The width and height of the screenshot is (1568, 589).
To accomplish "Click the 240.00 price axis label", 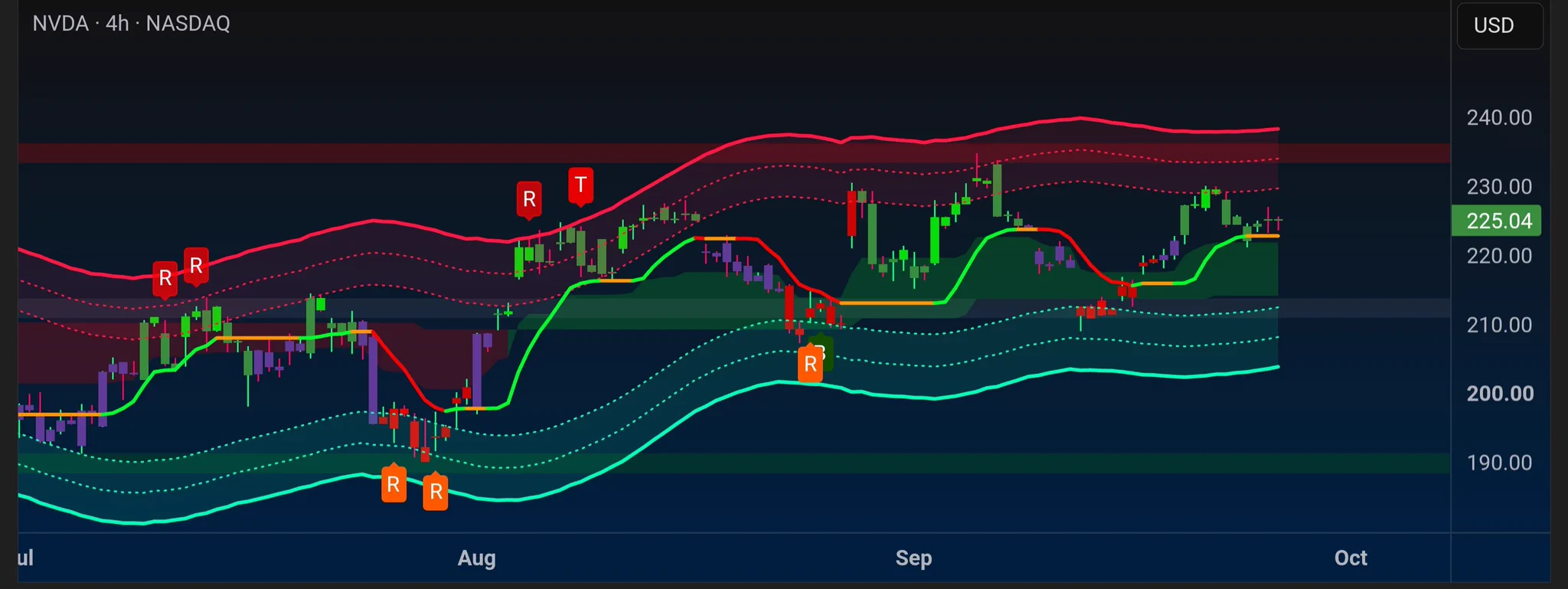I will point(1499,117).
